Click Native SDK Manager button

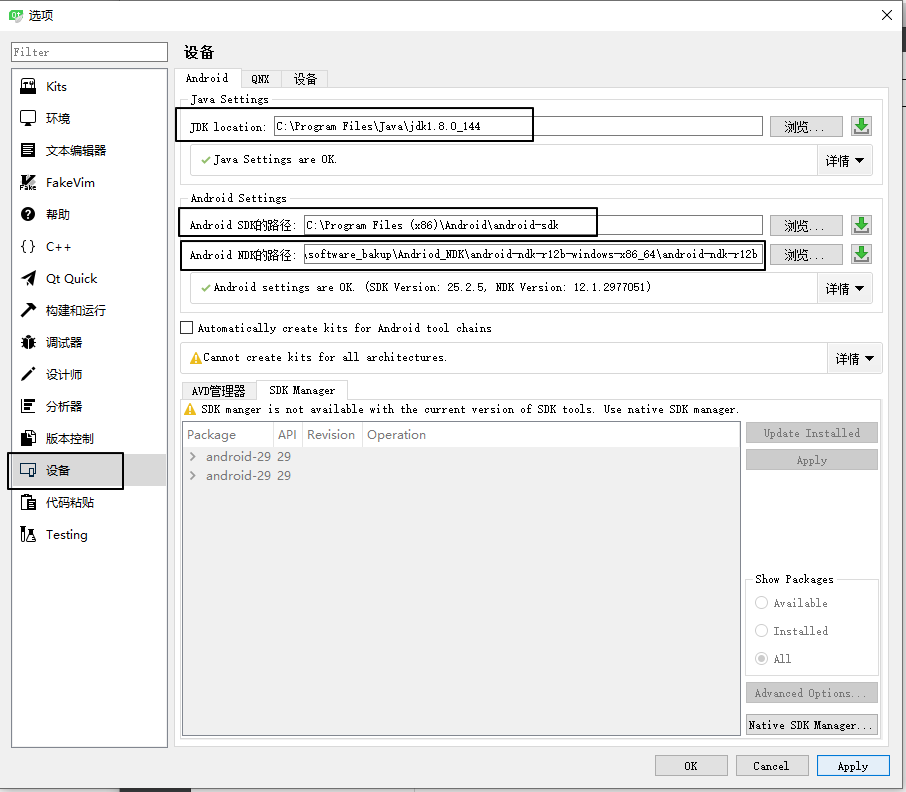pyautogui.click(x=811, y=724)
